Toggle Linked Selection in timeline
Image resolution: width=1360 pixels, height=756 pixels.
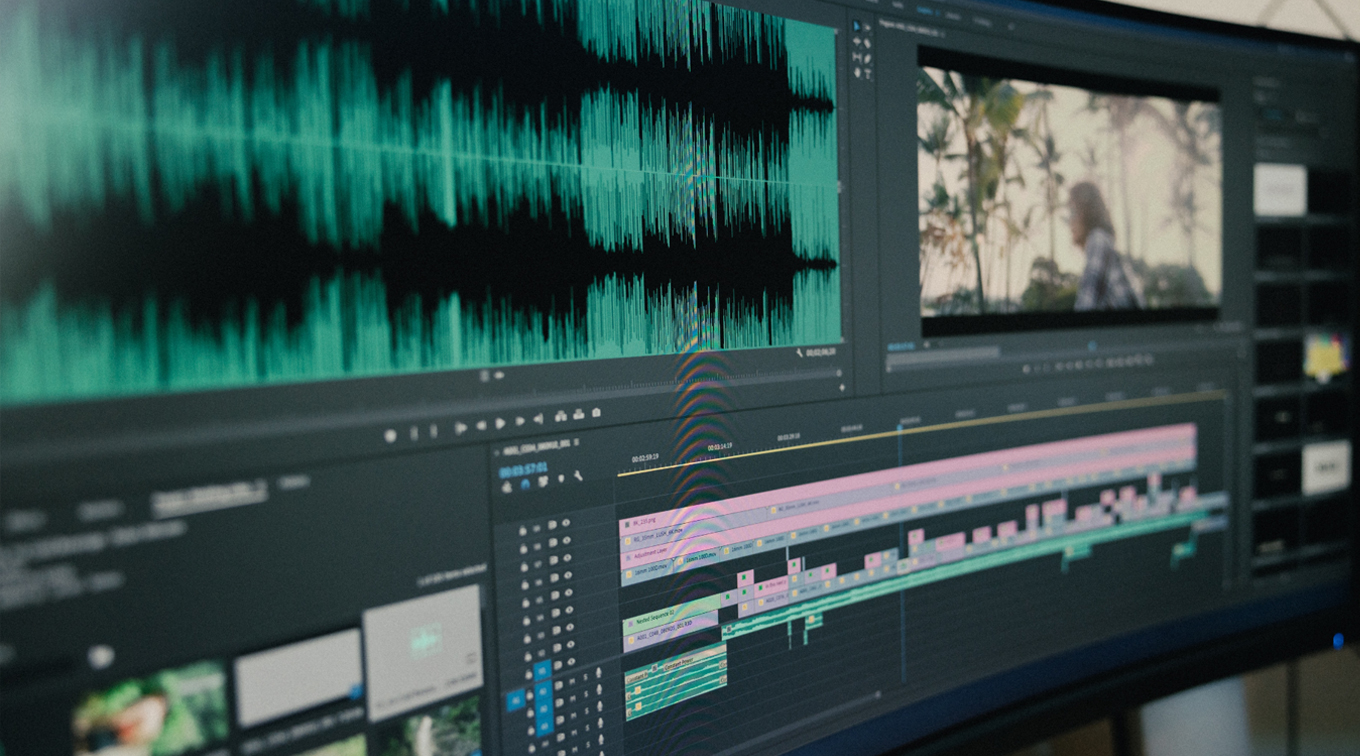(543, 481)
